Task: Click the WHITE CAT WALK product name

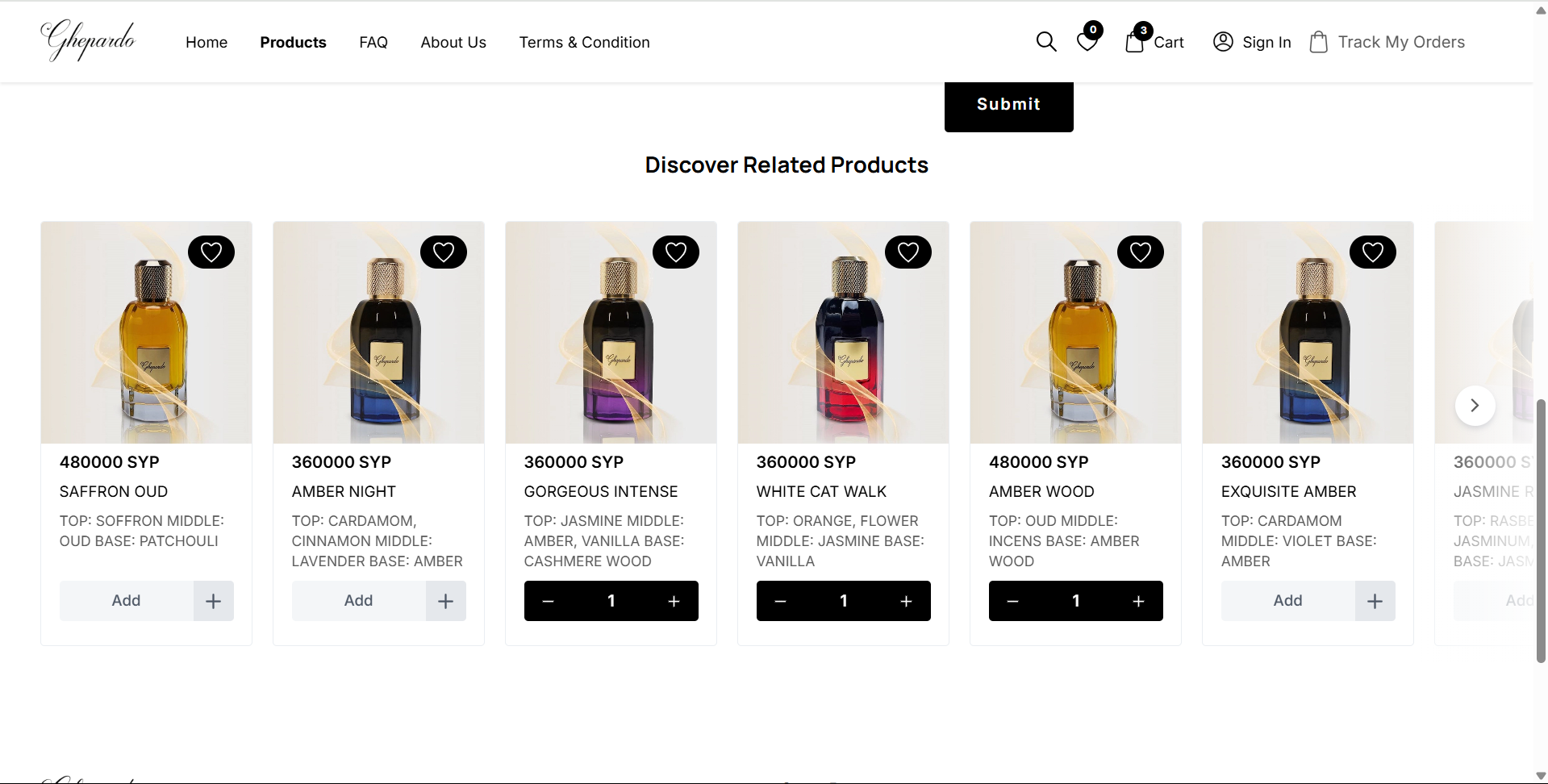Action: (821, 491)
